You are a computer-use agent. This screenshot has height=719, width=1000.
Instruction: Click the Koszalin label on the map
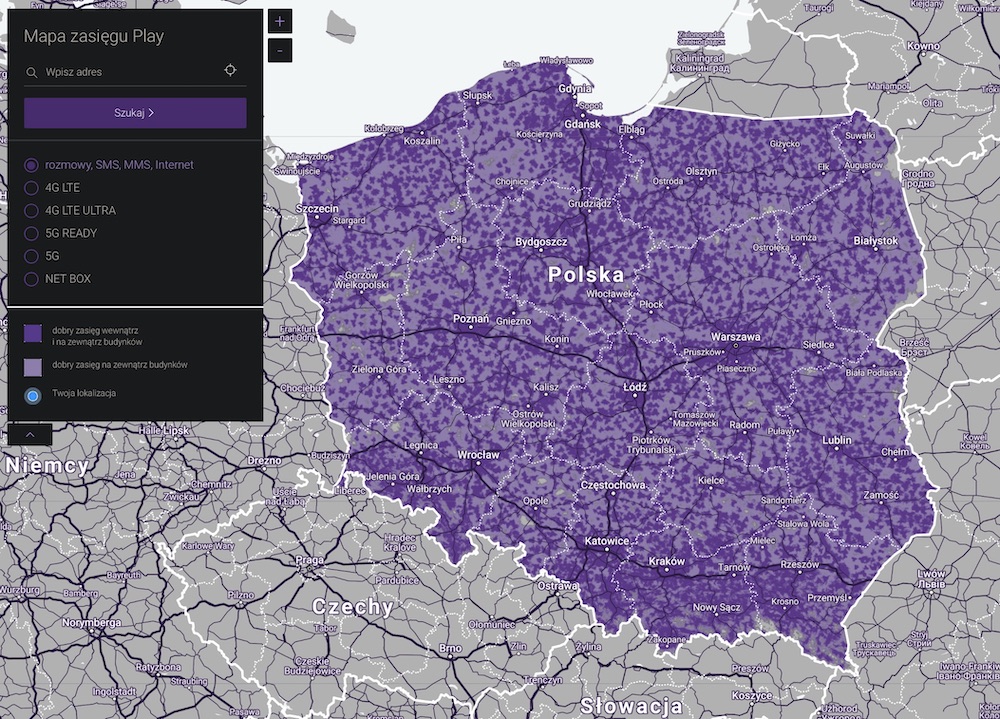click(422, 140)
